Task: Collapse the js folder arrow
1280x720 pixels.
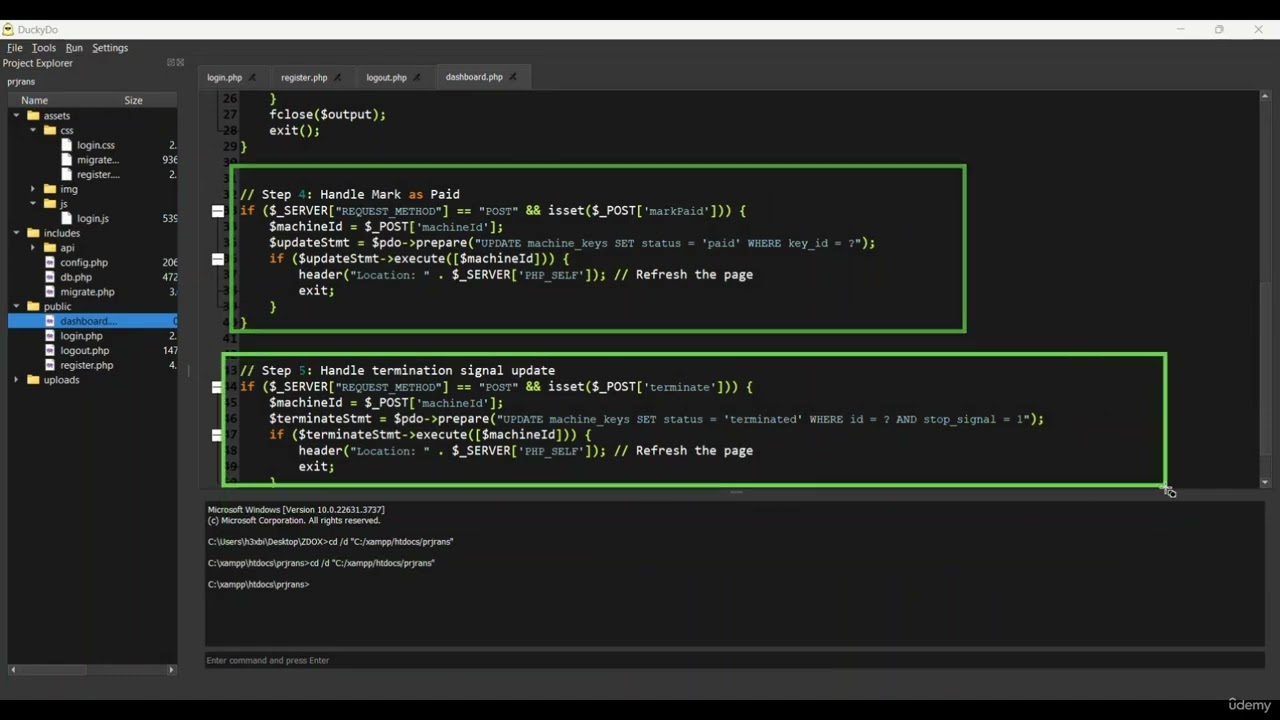Action: tap(33, 203)
